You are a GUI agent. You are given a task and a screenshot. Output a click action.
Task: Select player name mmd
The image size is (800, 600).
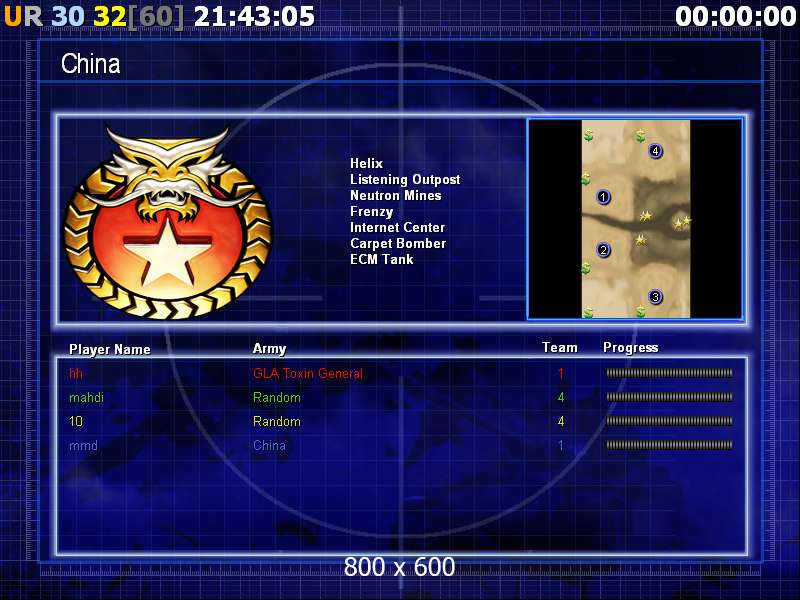click(x=83, y=445)
